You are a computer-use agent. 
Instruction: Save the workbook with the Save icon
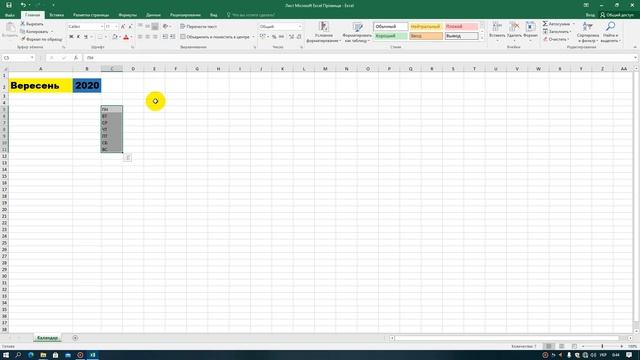point(9,5)
